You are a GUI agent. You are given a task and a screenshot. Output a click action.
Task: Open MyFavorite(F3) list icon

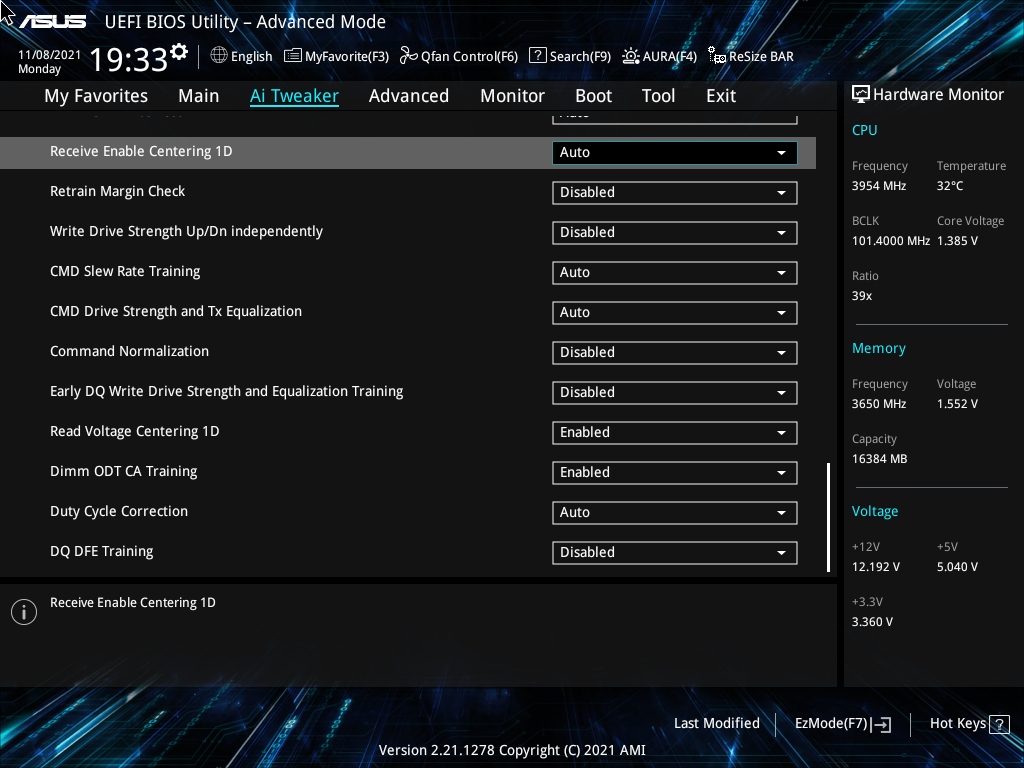(293, 56)
